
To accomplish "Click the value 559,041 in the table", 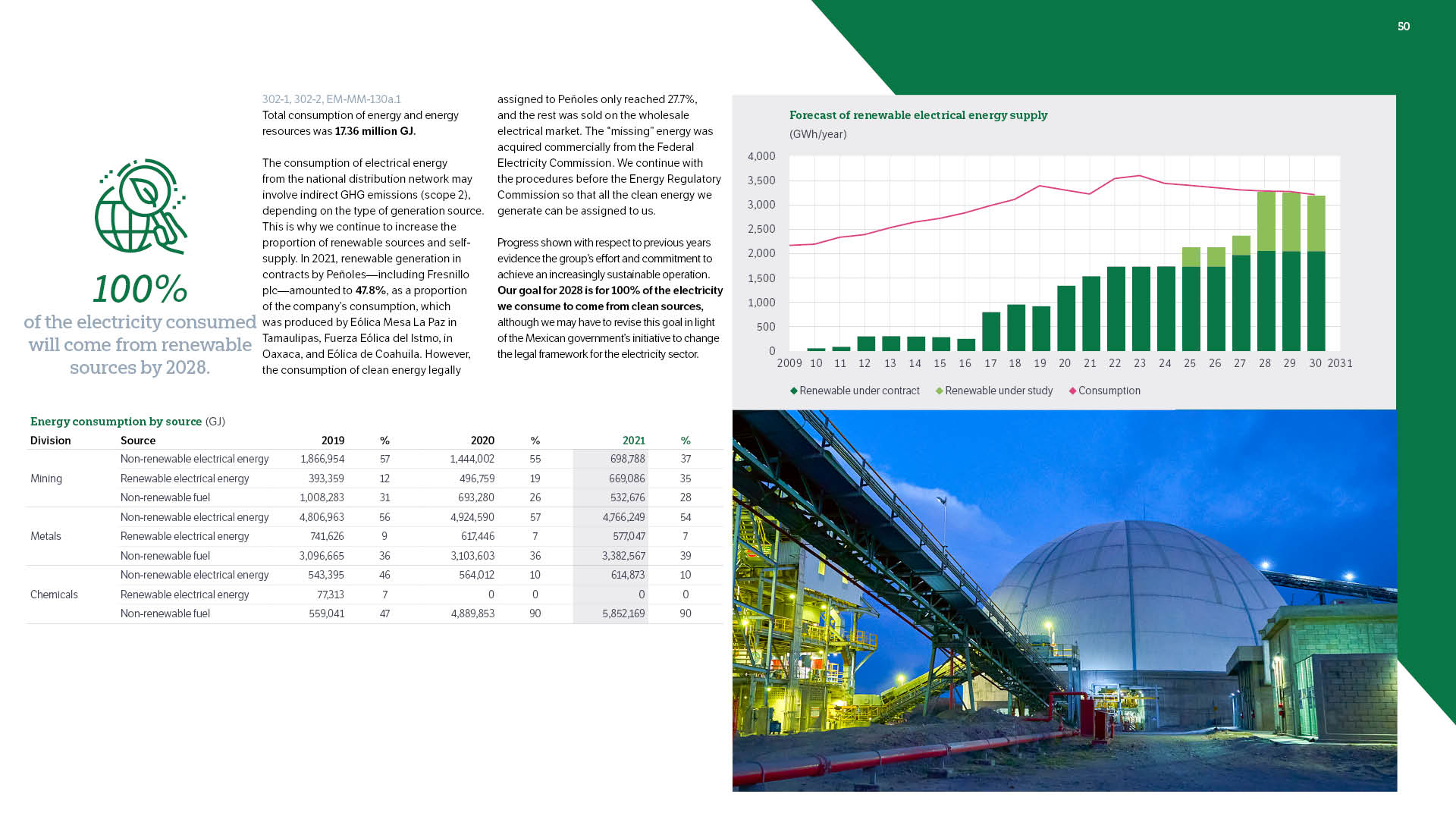I will pyautogui.click(x=327, y=613).
